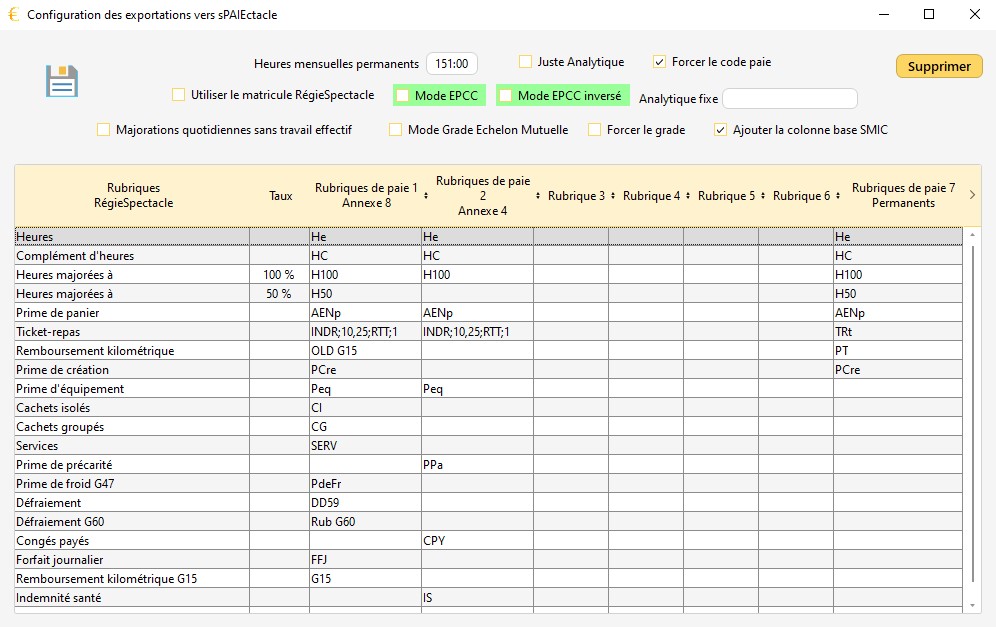The image size is (996, 627).
Task: Toggle the Mode EPCC inversé checkbox
Action: (x=506, y=96)
